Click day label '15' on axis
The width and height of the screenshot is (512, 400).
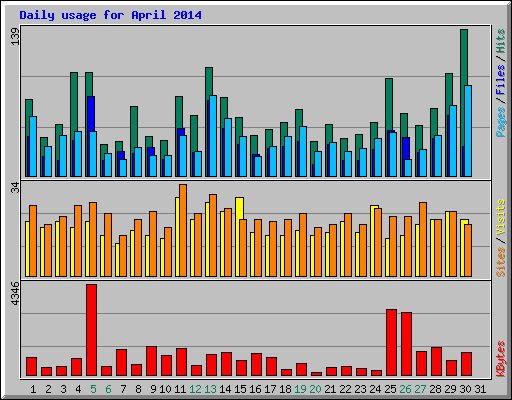(240, 389)
